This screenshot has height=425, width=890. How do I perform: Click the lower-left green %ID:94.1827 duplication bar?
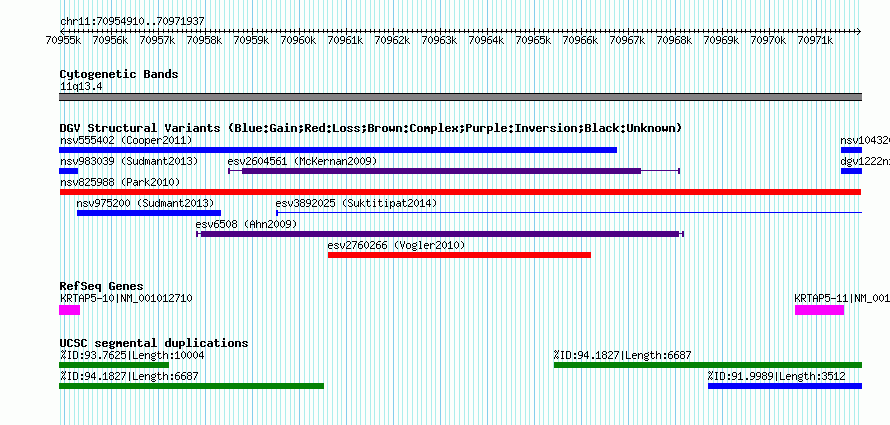[191, 386]
